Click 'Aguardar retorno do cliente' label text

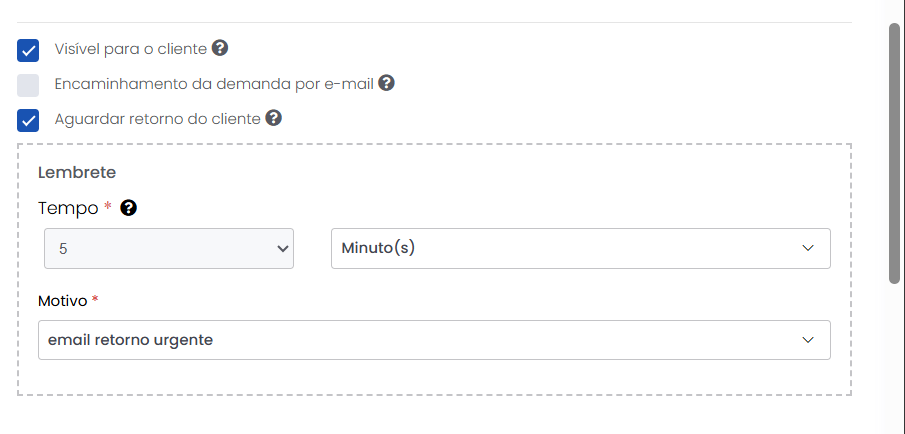click(157, 119)
